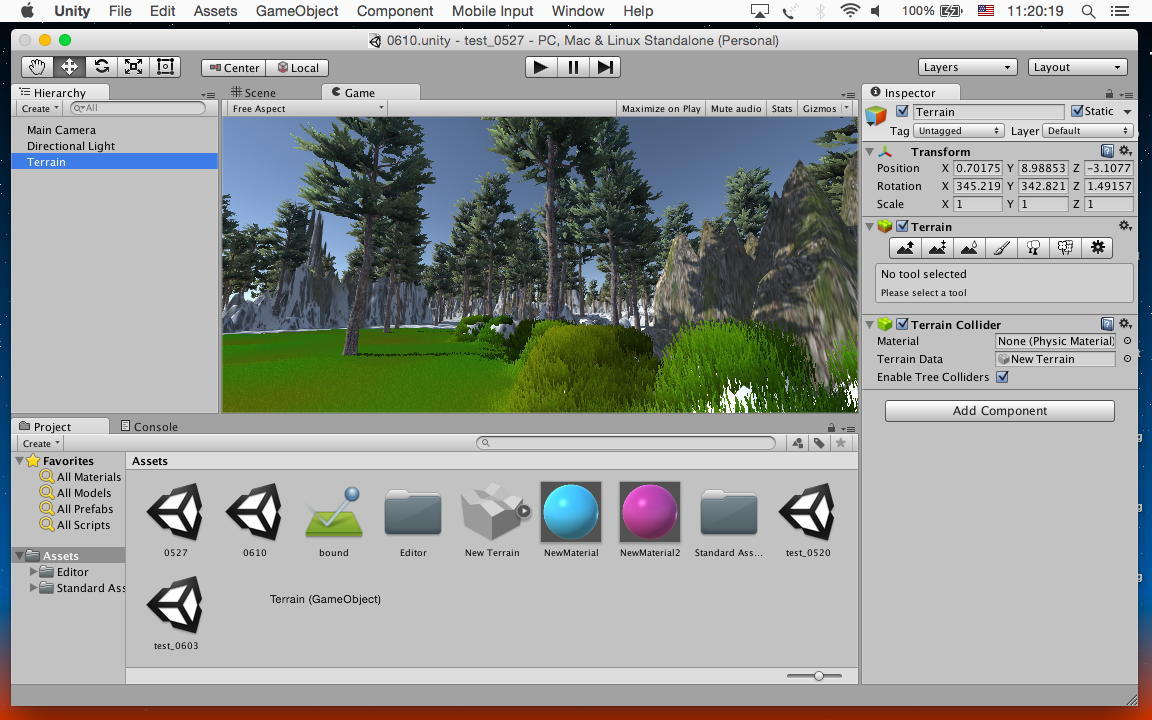Choose the Raise/Lower Terrain tool
This screenshot has height=720, width=1152.
(905, 248)
